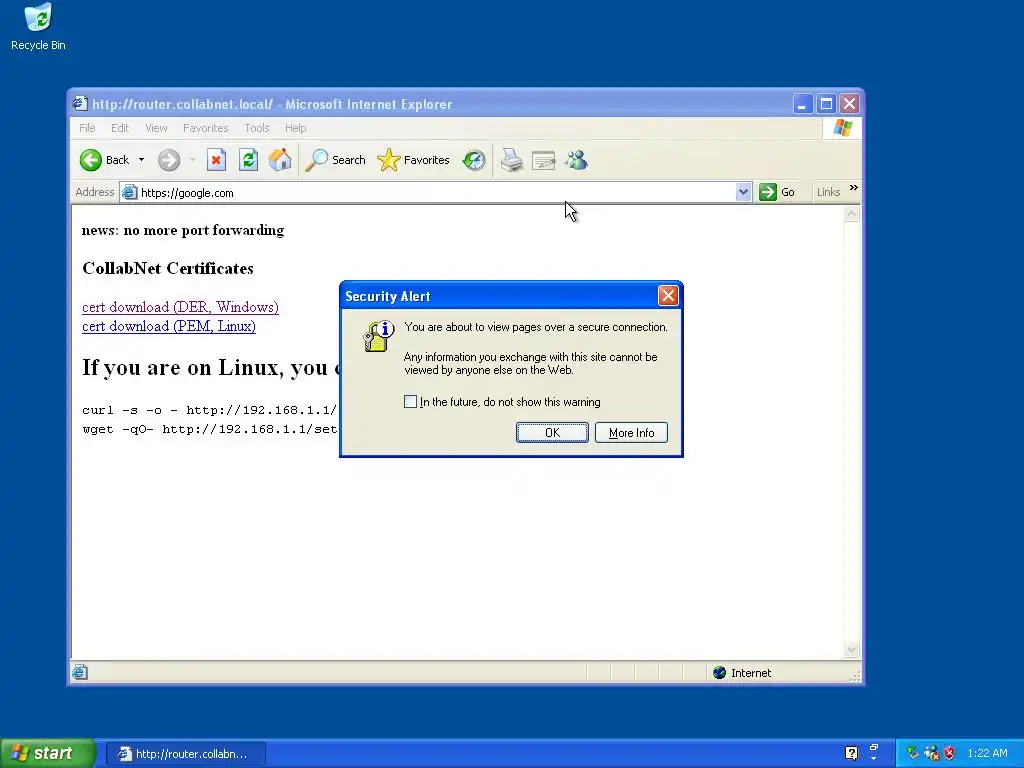1024x768 pixels.
Task: Click the red security shield tray icon
Action: click(950, 753)
